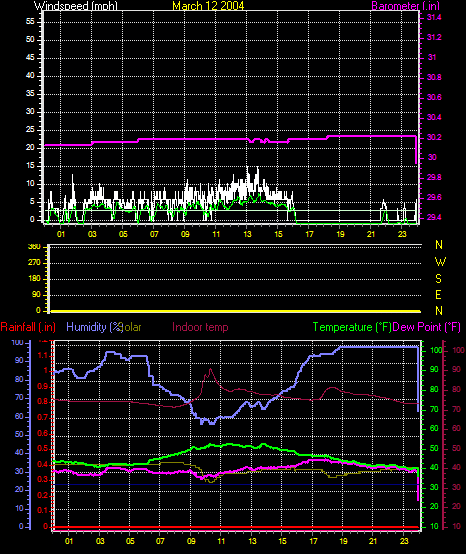The height and width of the screenshot is (554, 466).
Task: Click the Solar legend label
Action: pyautogui.click(x=131, y=328)
